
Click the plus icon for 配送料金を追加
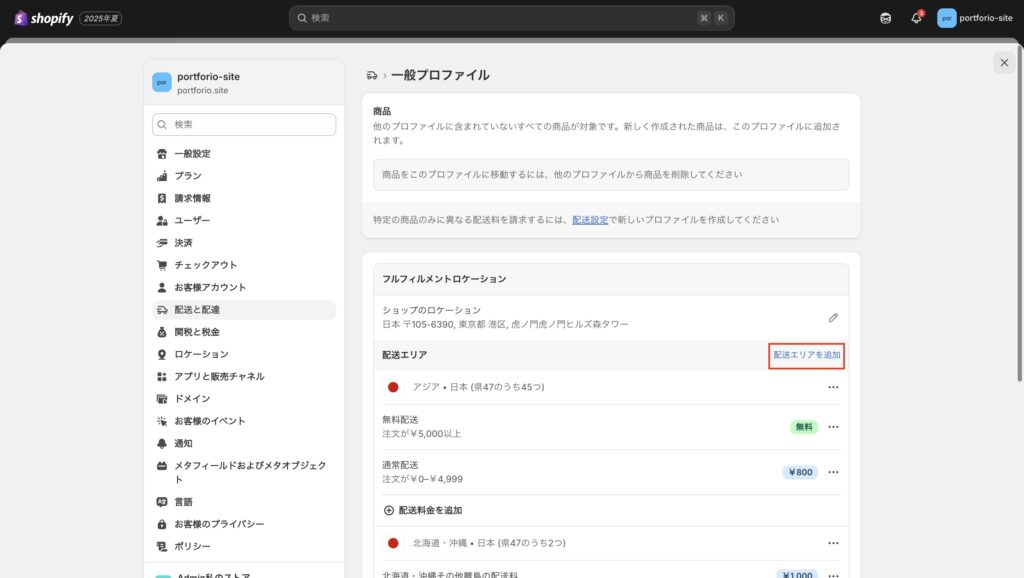389,510
